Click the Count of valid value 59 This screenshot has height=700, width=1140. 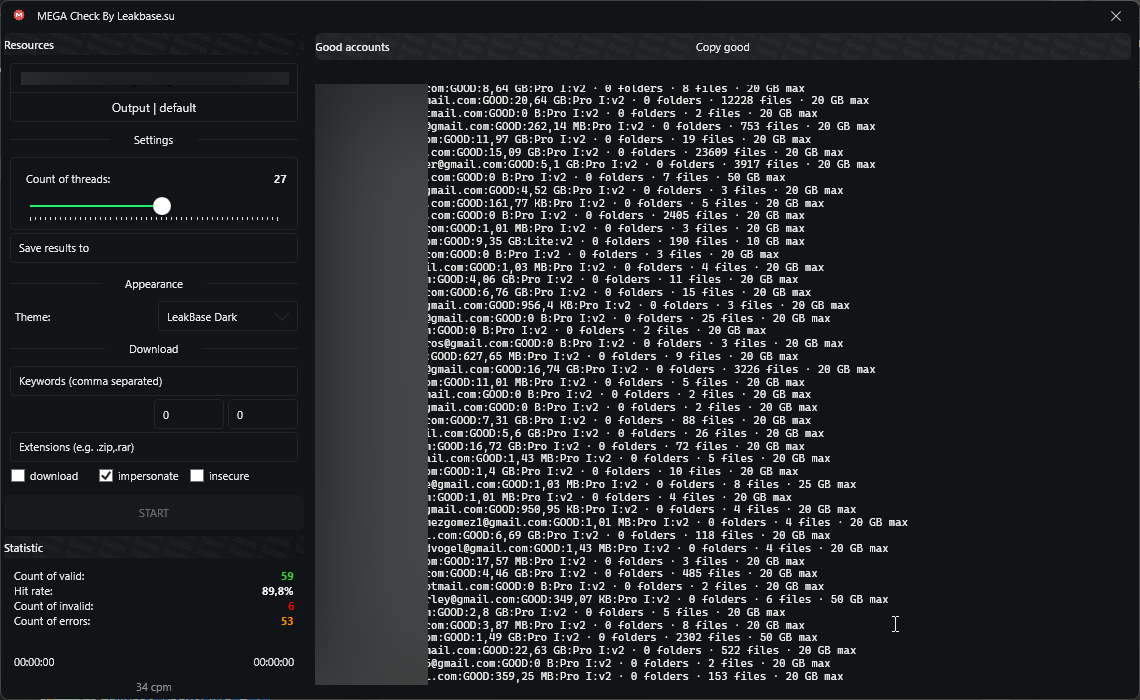pyautogui.click(x=287, y=576)
